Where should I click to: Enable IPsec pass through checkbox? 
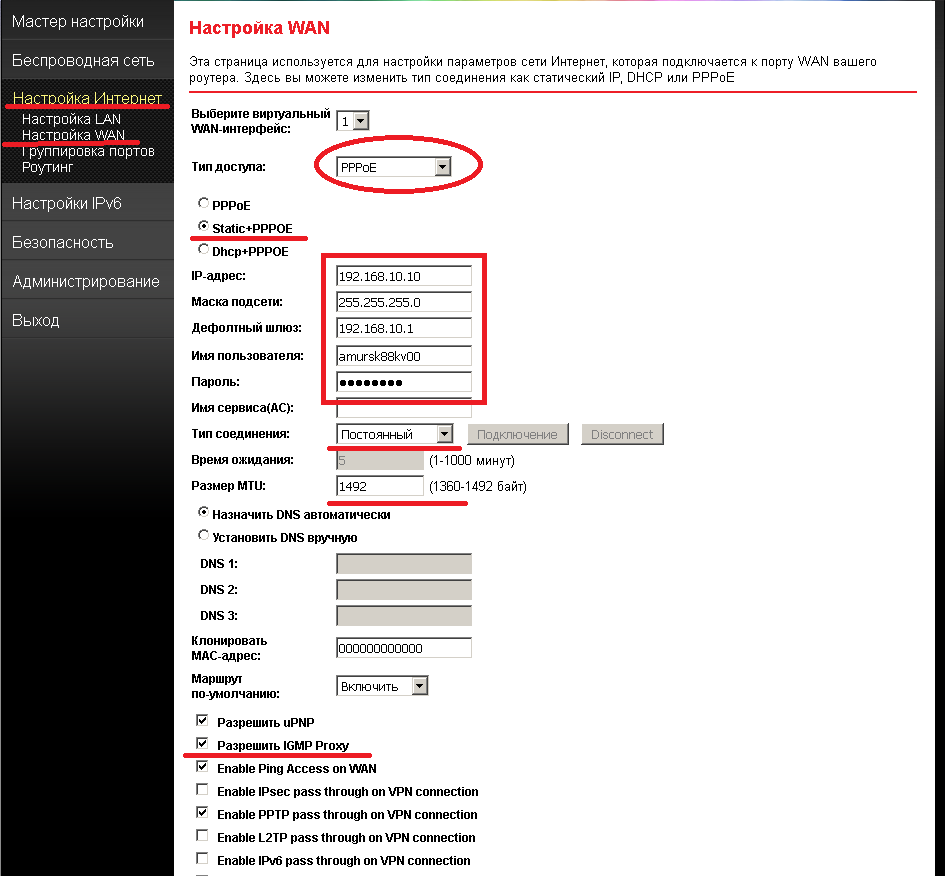point(203,791)
